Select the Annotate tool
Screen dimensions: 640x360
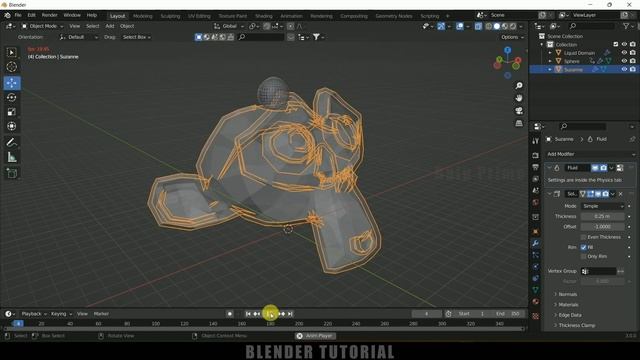[11, 142]
